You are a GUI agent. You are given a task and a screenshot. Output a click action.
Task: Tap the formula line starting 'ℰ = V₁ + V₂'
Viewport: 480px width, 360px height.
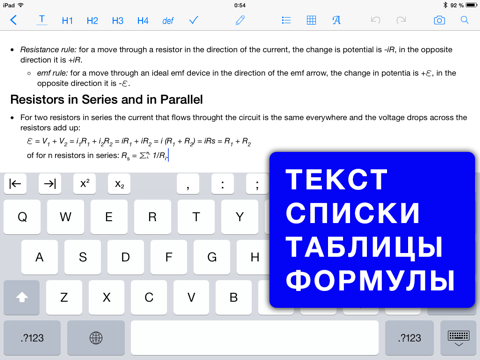coord(139,142)
